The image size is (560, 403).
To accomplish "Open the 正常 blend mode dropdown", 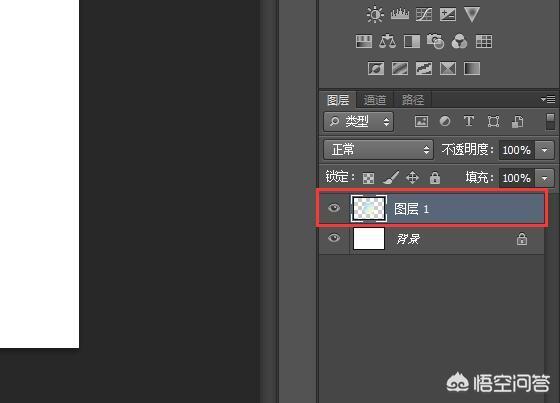I will pos(378,149).
